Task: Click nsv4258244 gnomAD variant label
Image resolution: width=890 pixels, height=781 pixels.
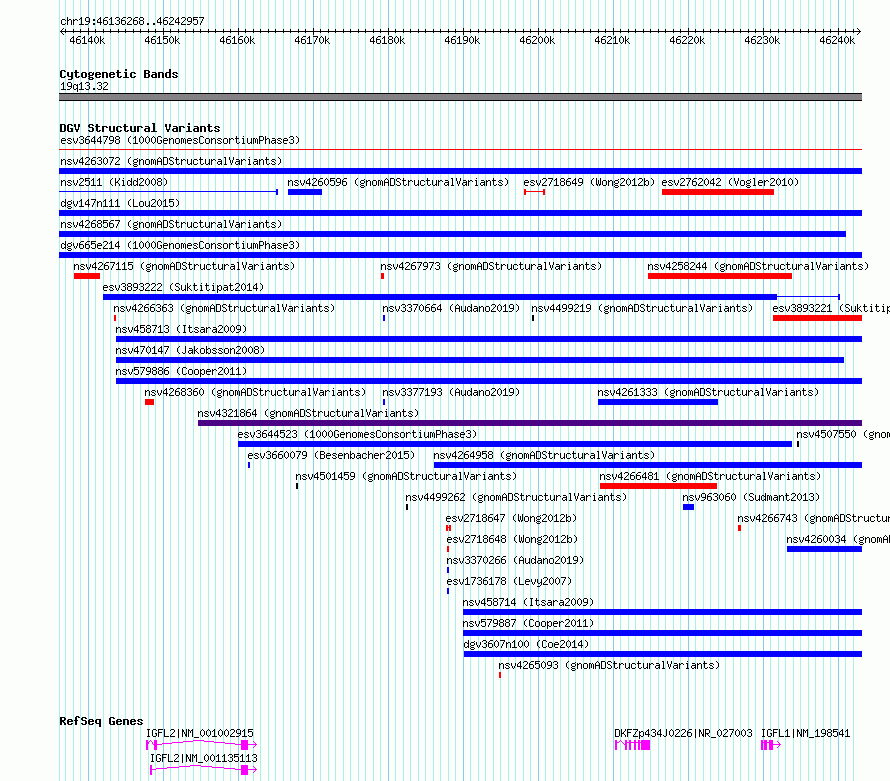Action: coord(758,266)
